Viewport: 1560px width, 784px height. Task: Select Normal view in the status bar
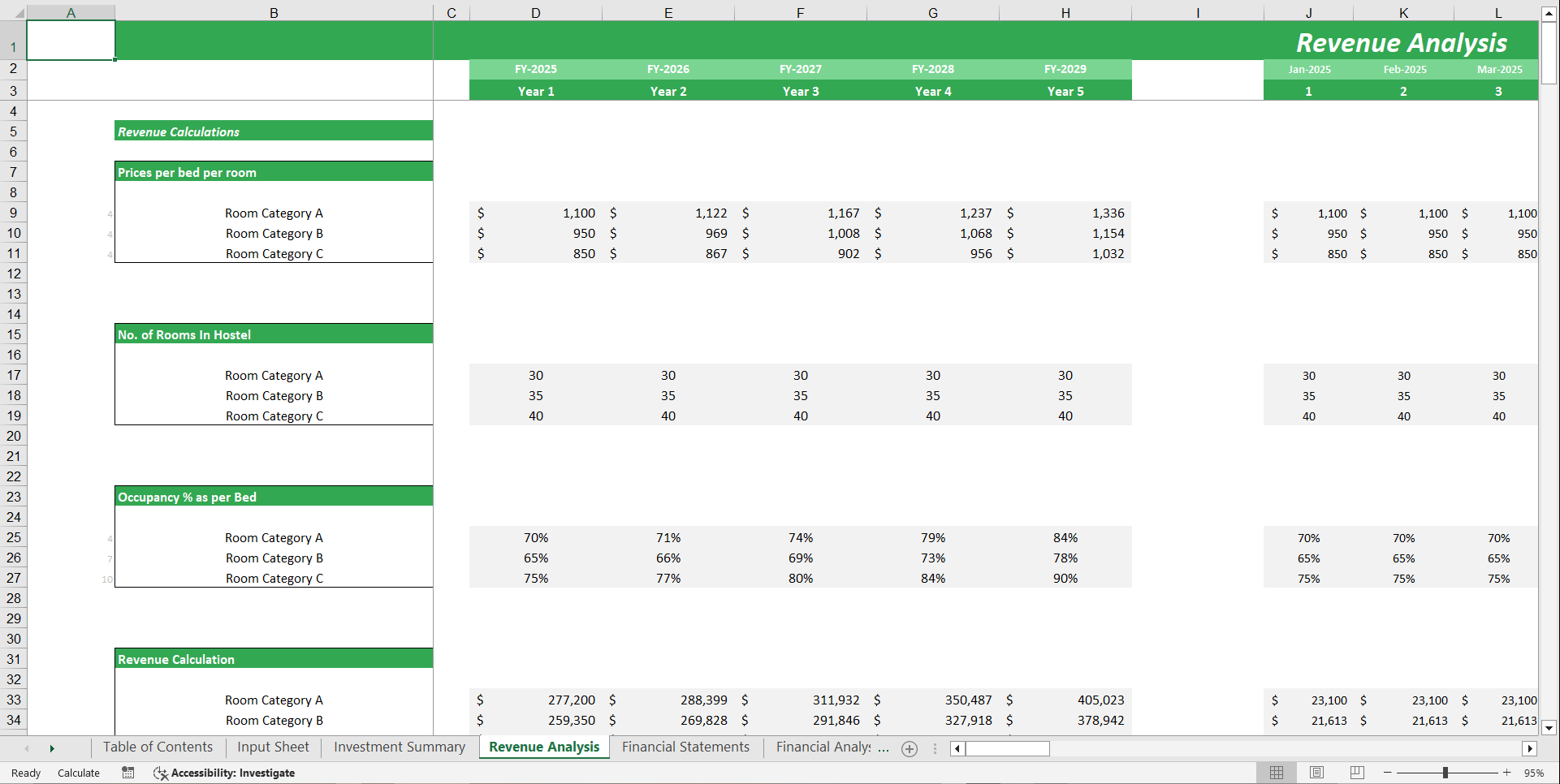click(1276, 773)
